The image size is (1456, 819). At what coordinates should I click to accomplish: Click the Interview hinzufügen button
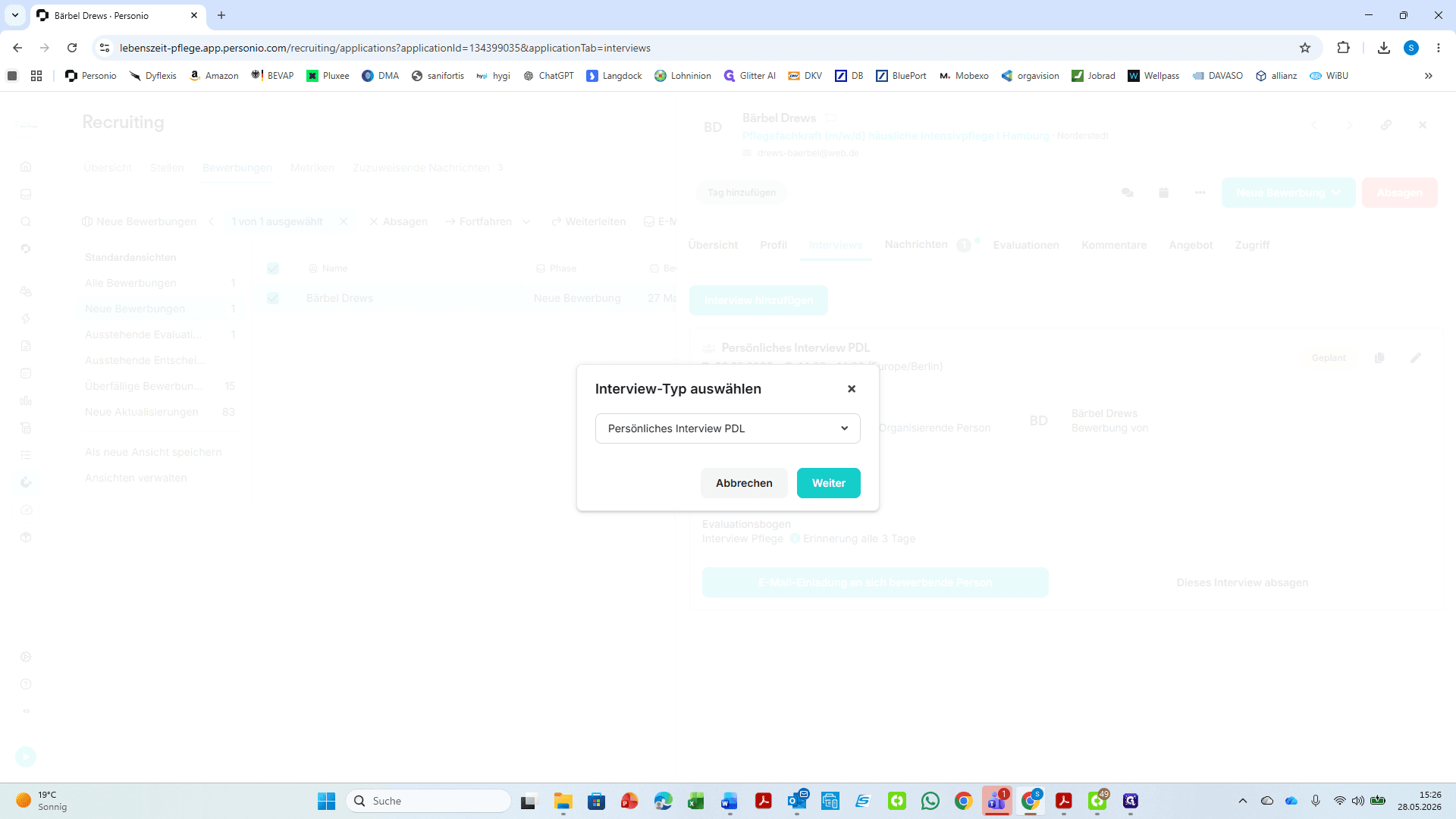(x=758, y=300)
